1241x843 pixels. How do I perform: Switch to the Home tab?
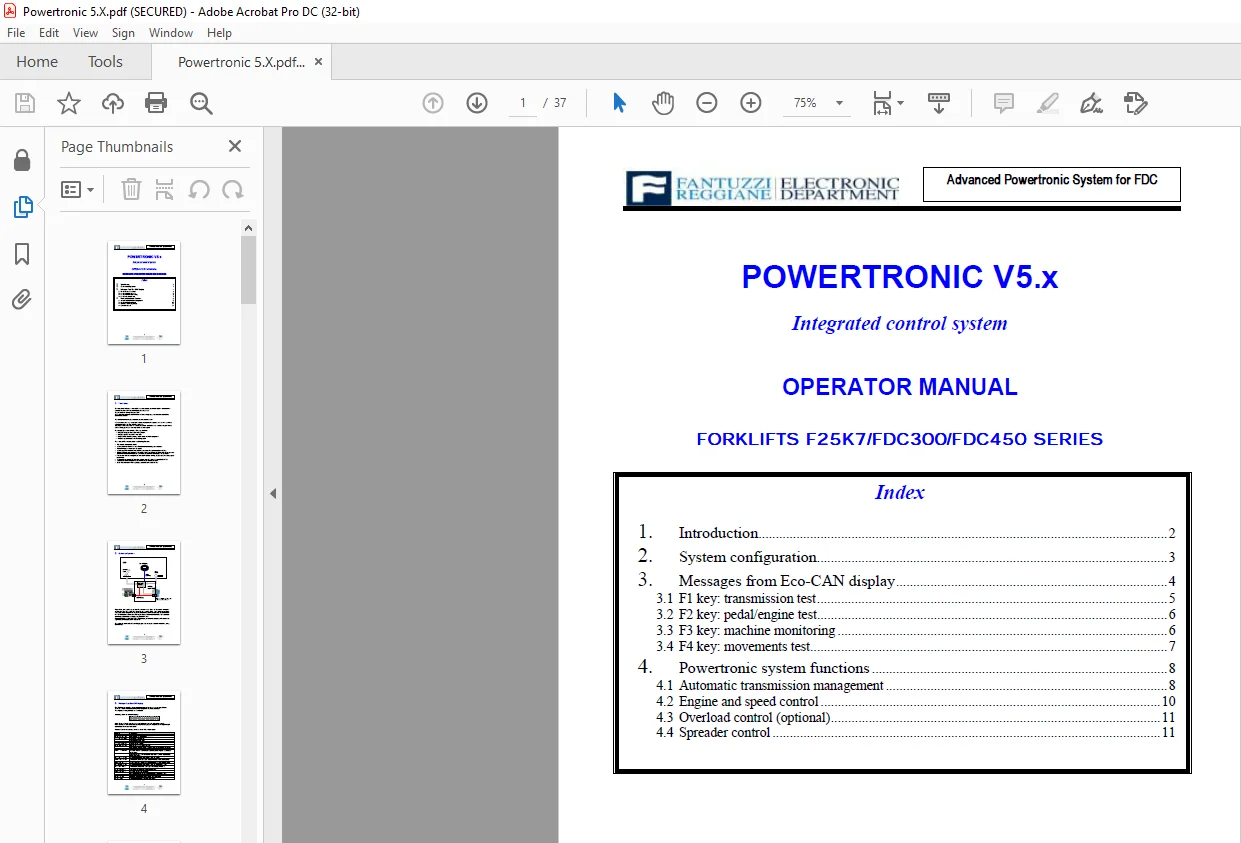click(x=37, y=62)
